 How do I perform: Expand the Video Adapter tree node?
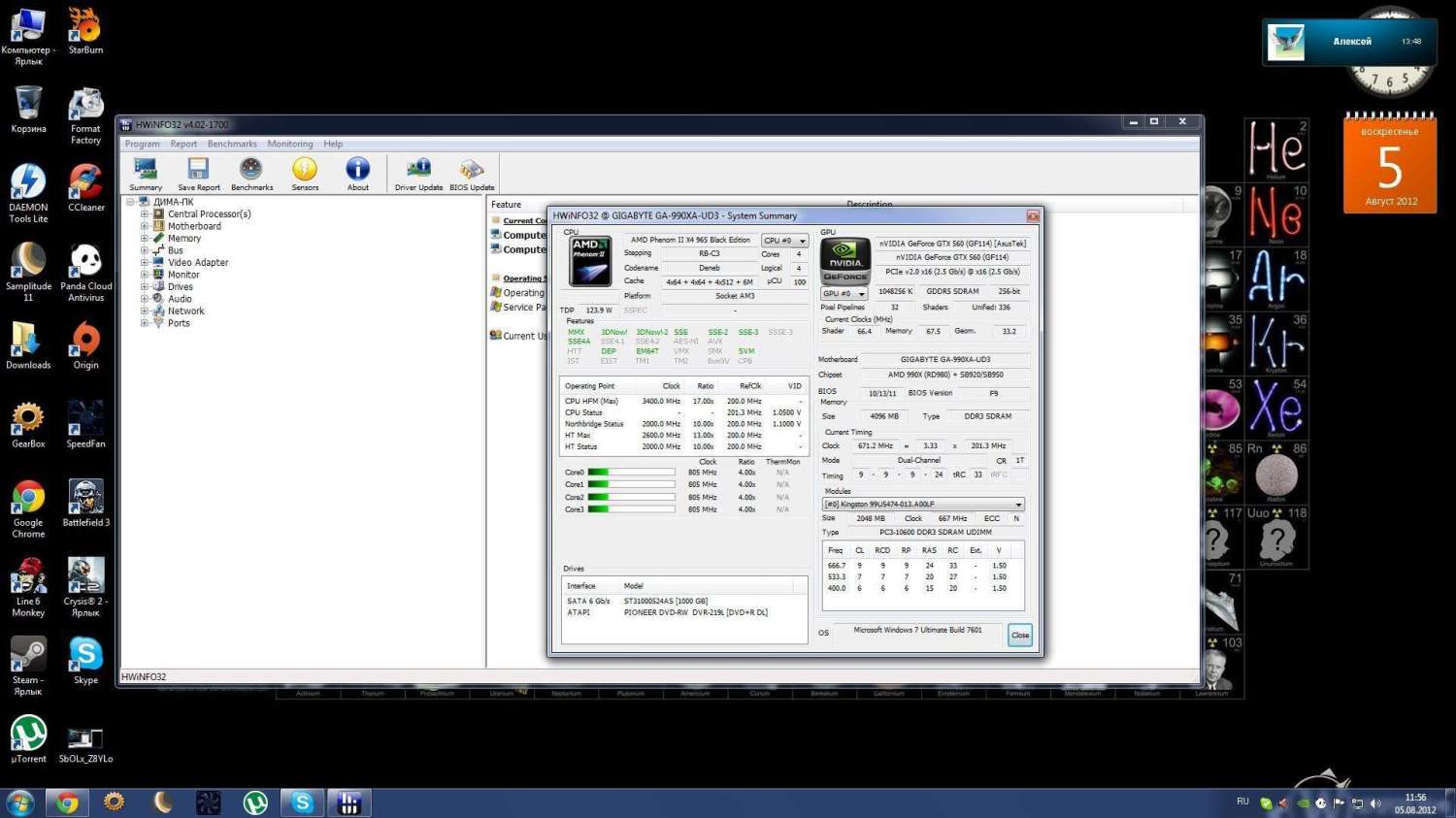(x=145, y=263)
